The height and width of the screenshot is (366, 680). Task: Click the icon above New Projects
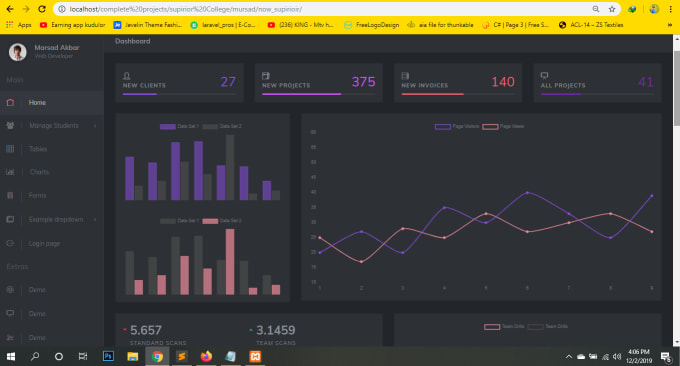tap(266, 76)
